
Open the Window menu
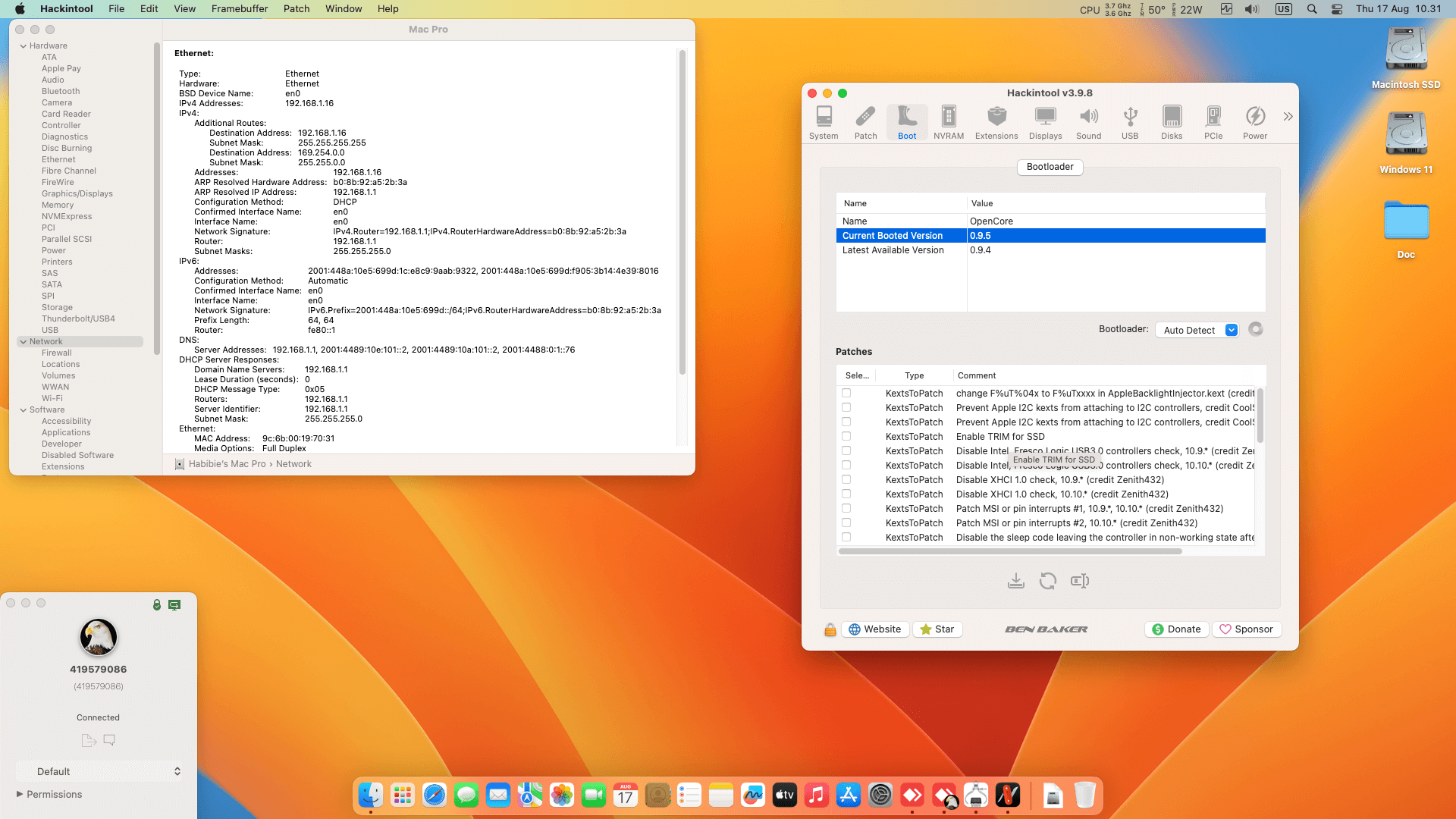tap(344, 9)
